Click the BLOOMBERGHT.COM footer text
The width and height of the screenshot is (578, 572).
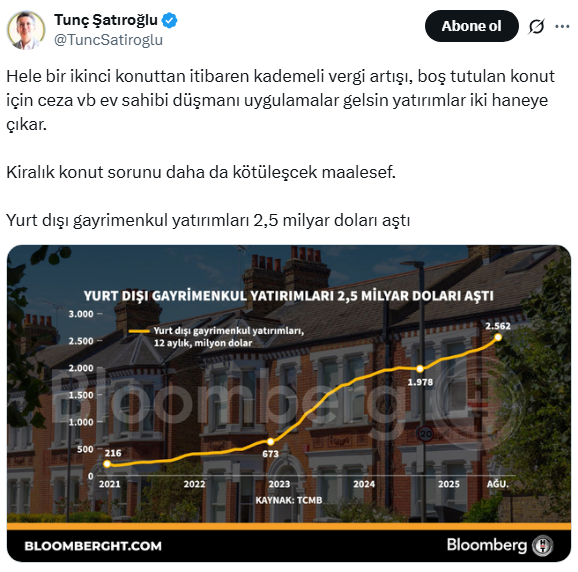coord(93,546)
